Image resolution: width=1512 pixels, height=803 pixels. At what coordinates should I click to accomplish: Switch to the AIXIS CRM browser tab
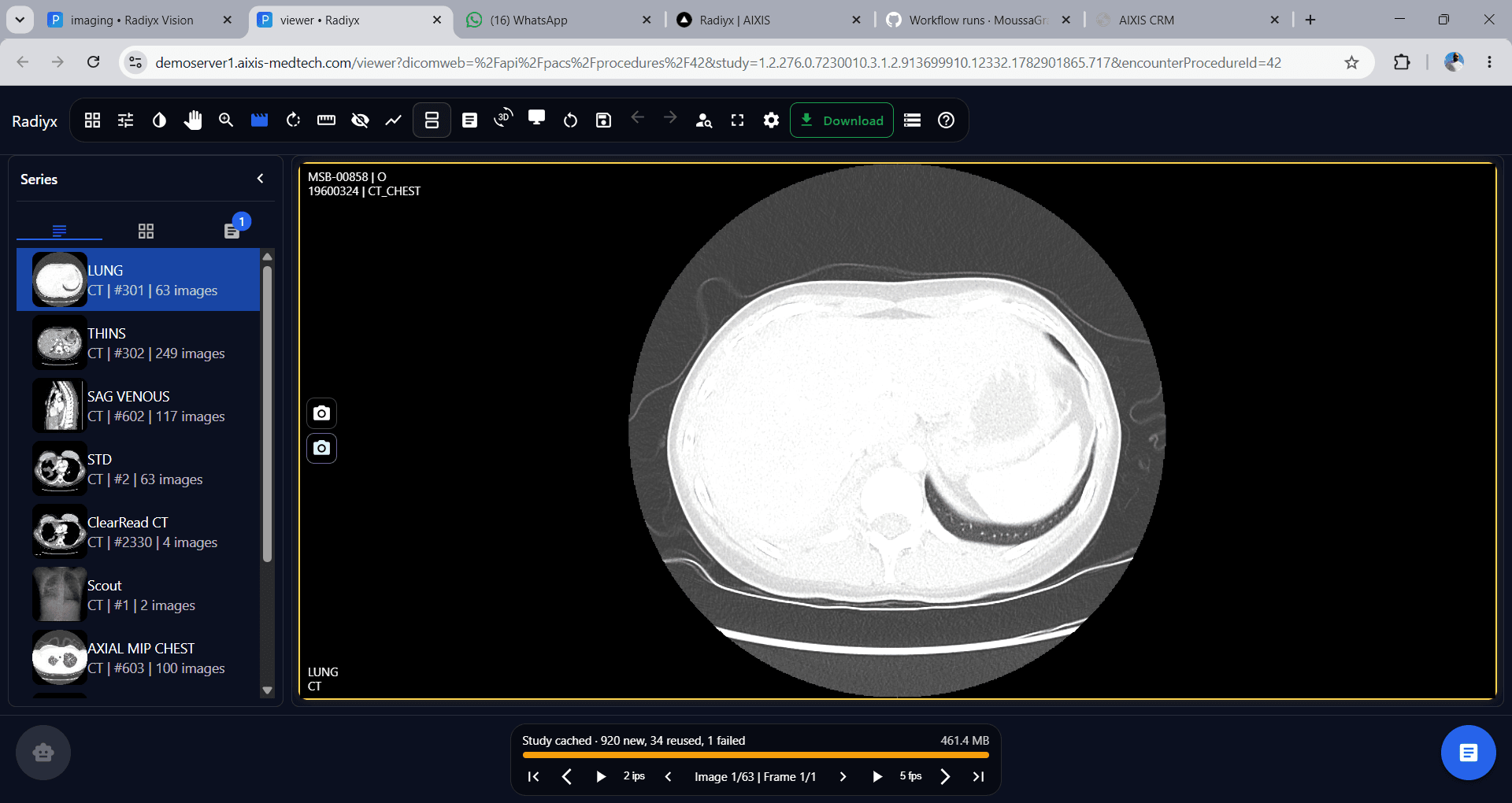(x=1146, y=20)
